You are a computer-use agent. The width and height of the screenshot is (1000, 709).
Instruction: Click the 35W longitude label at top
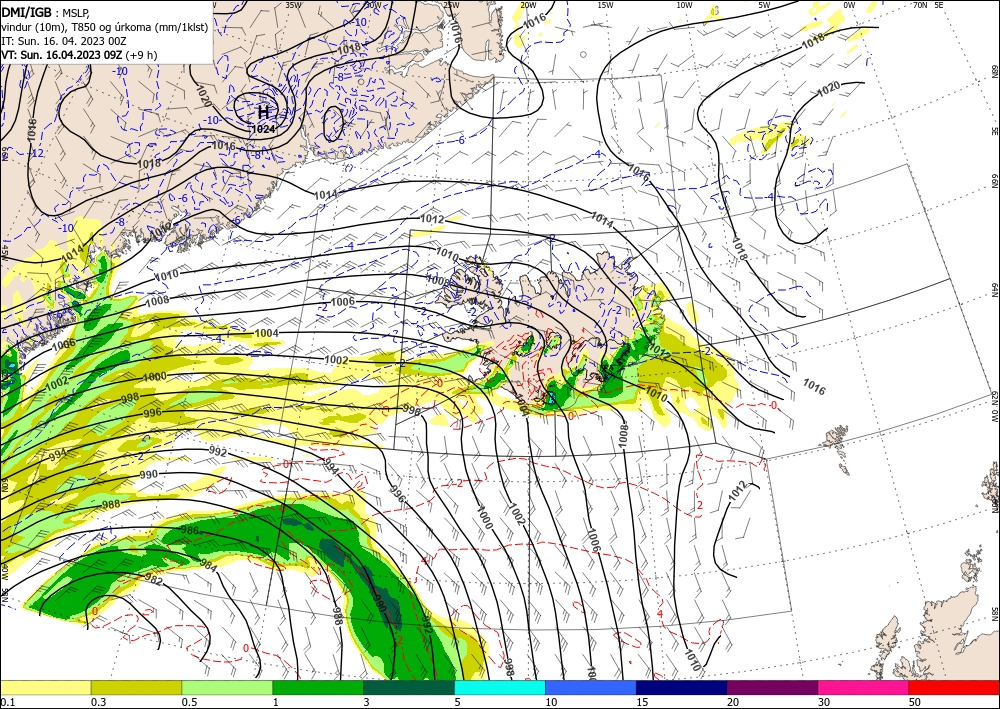(293, 5)
